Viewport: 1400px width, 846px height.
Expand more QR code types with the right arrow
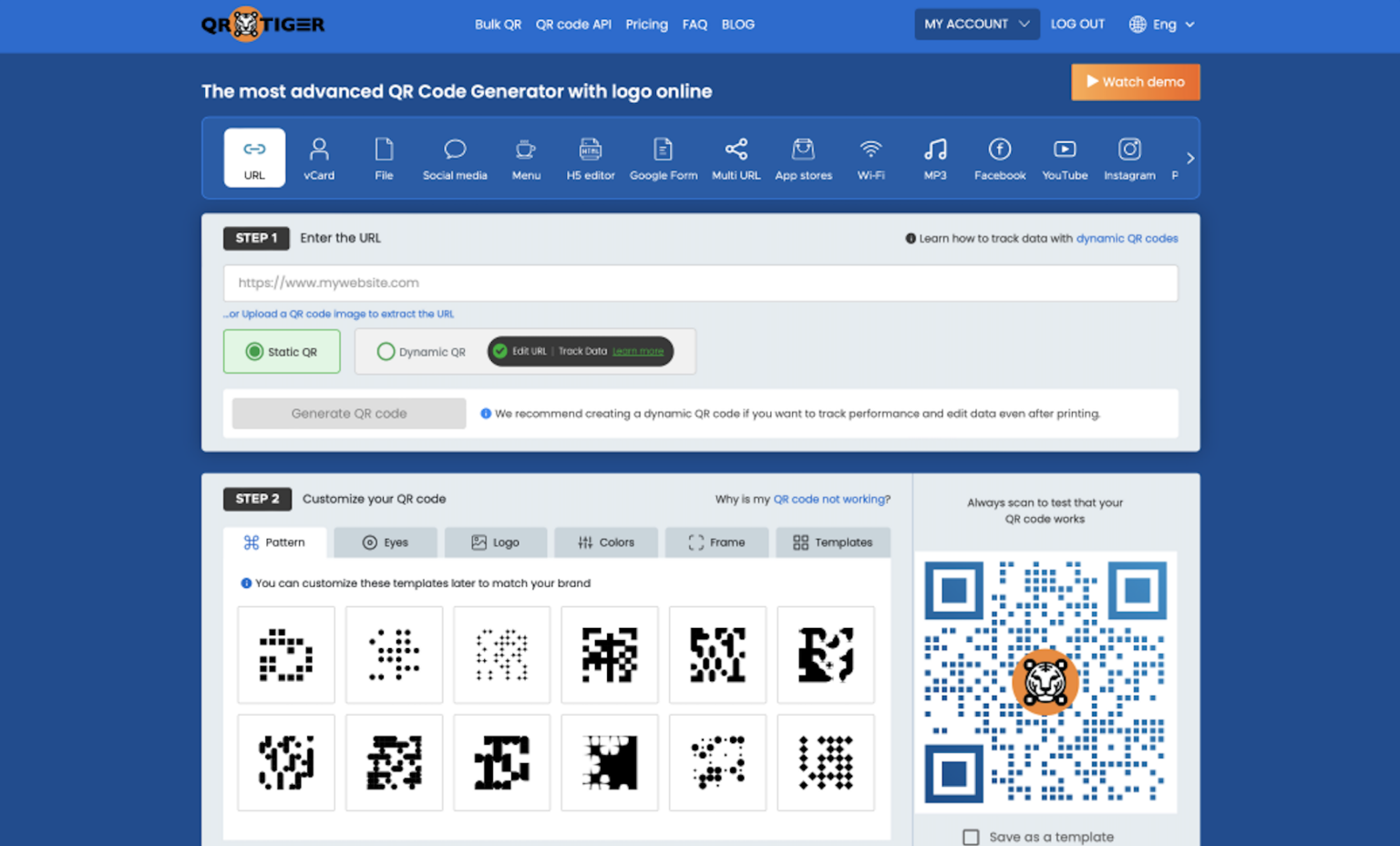[x=1189, y=157]
